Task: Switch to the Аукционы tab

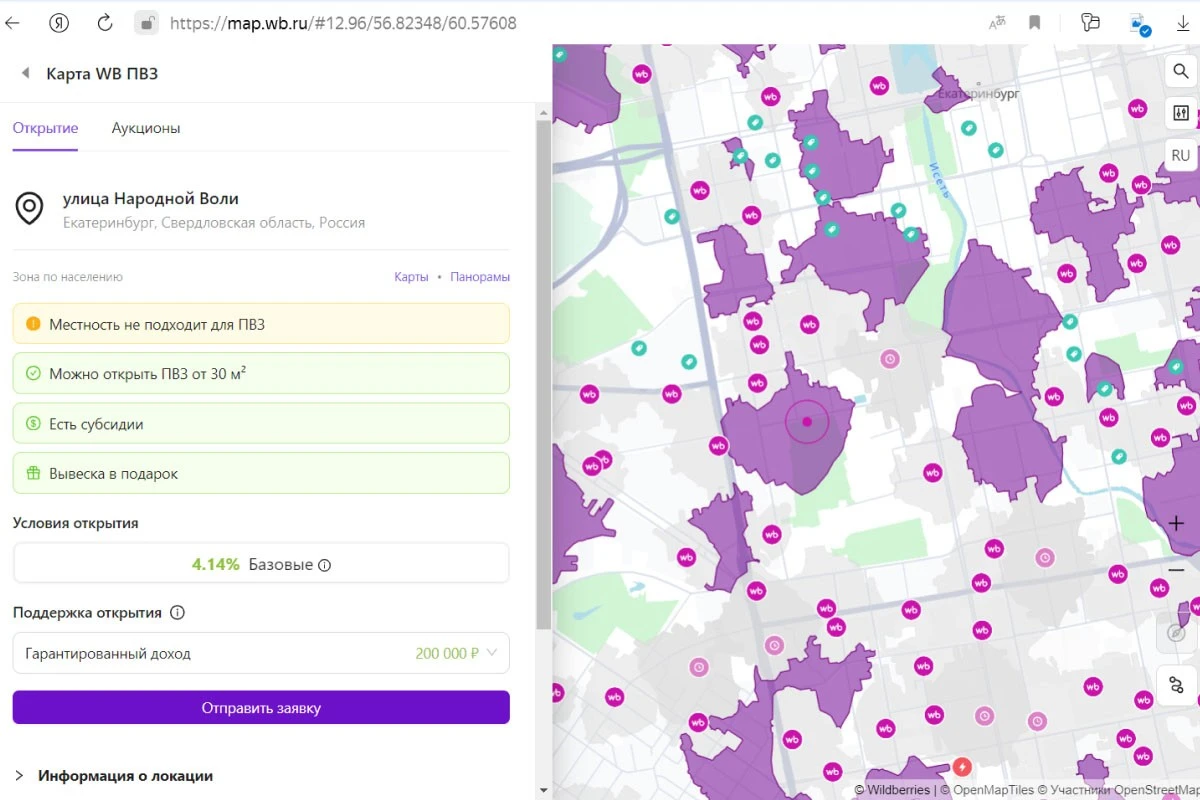Action: point(146,128)
